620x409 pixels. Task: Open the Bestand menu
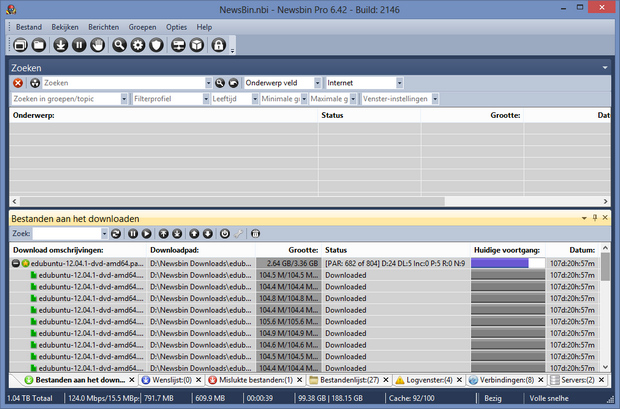pos(29,27)
